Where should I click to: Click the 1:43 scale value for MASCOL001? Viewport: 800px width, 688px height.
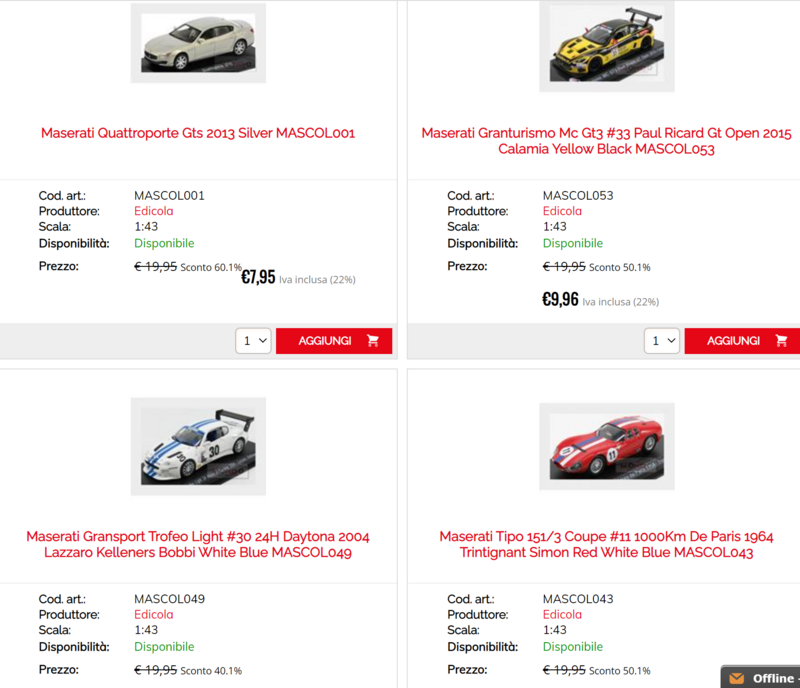[146, 226]
